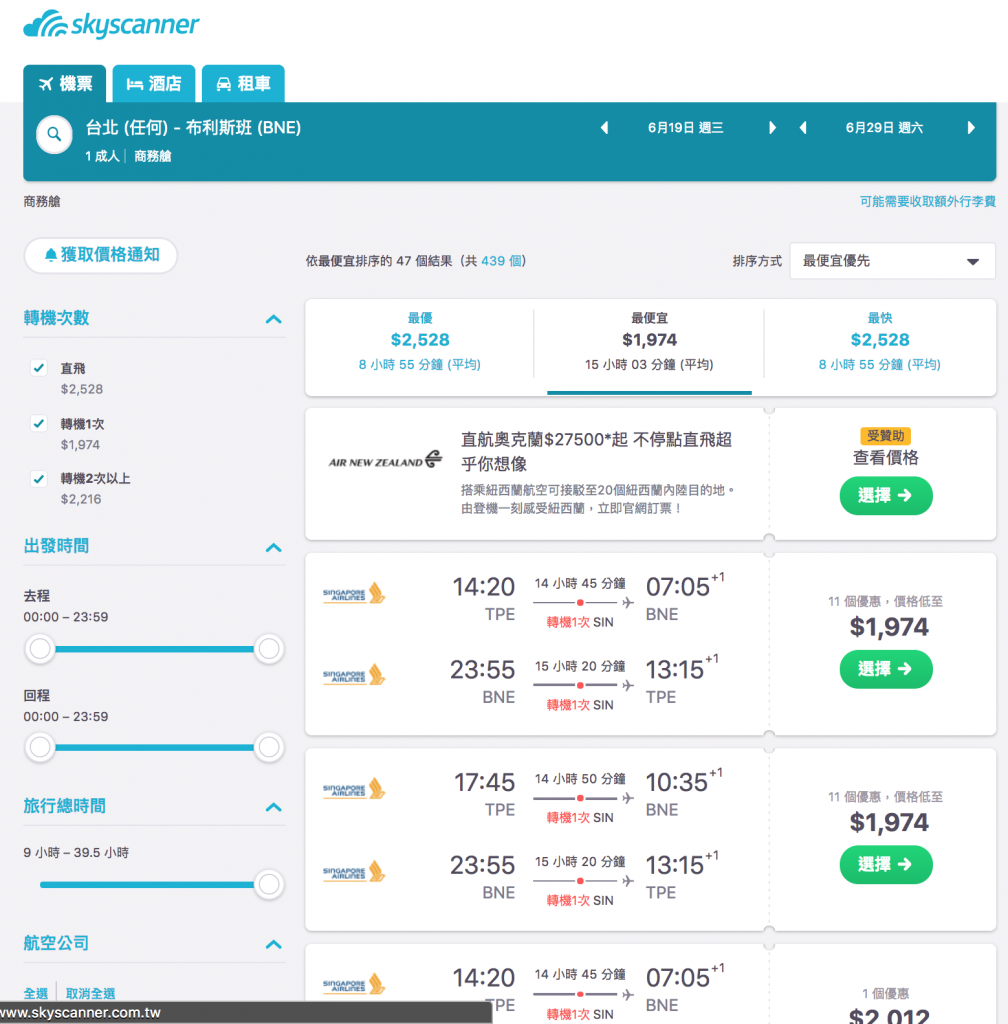Open 可能需要收取額外行李費 link

(x=927, y=201)
